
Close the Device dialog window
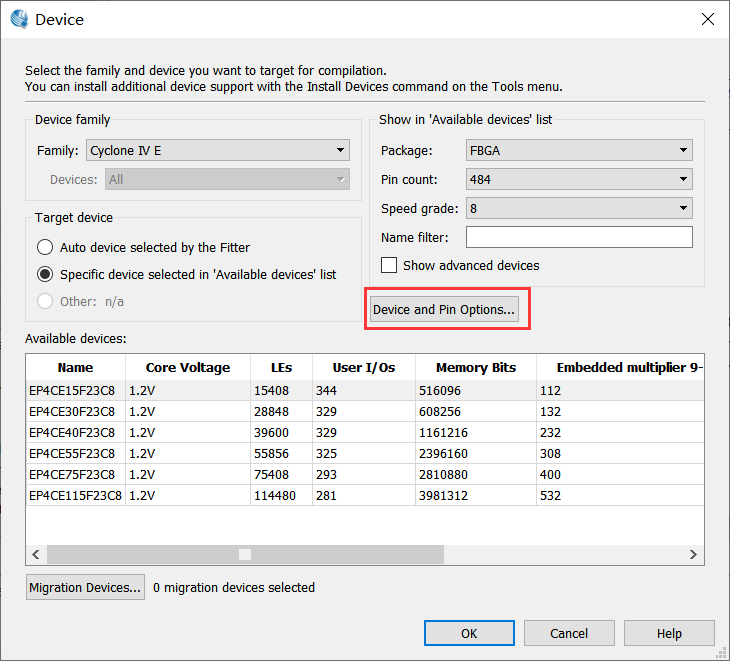coord(707,19)
